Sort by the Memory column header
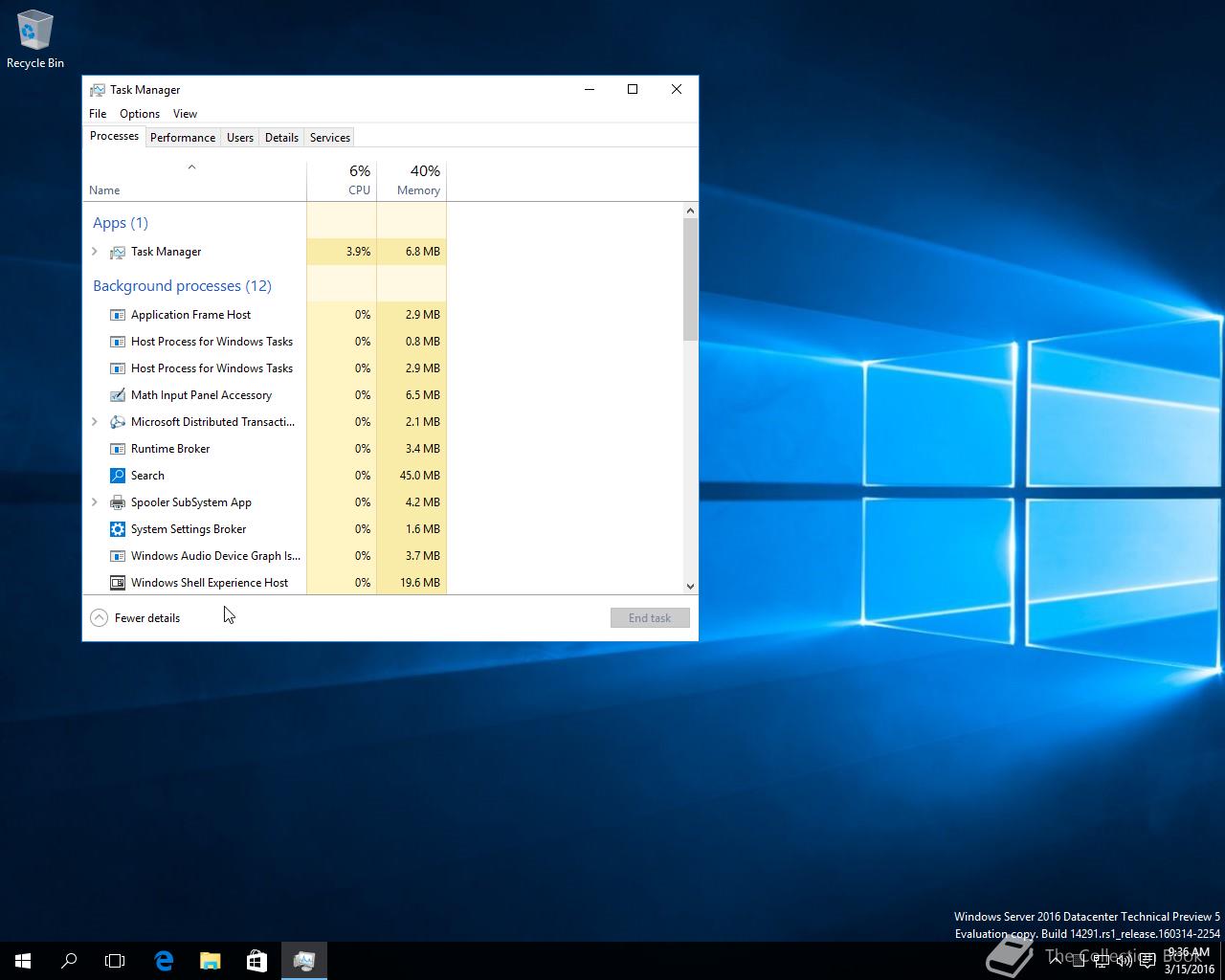Image resolution: width=1225 pixels, height=980 pixels. (x=412, y=181)
